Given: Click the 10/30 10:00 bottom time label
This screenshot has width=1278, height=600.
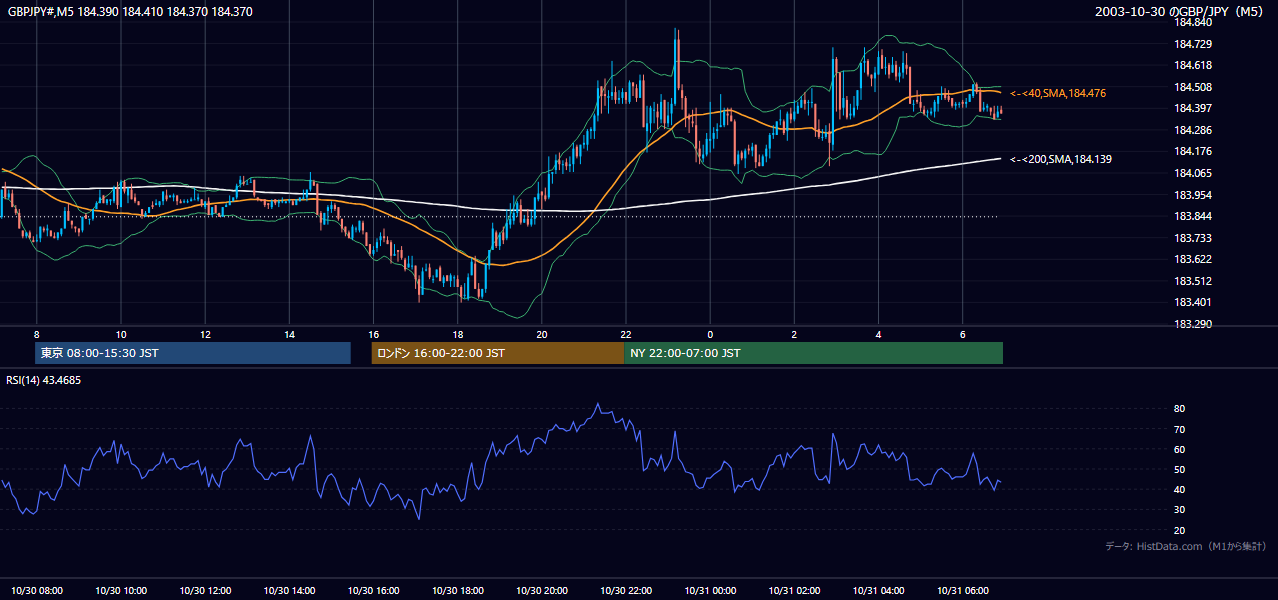Looking at the screenshot, I should (x=121, y=590).
